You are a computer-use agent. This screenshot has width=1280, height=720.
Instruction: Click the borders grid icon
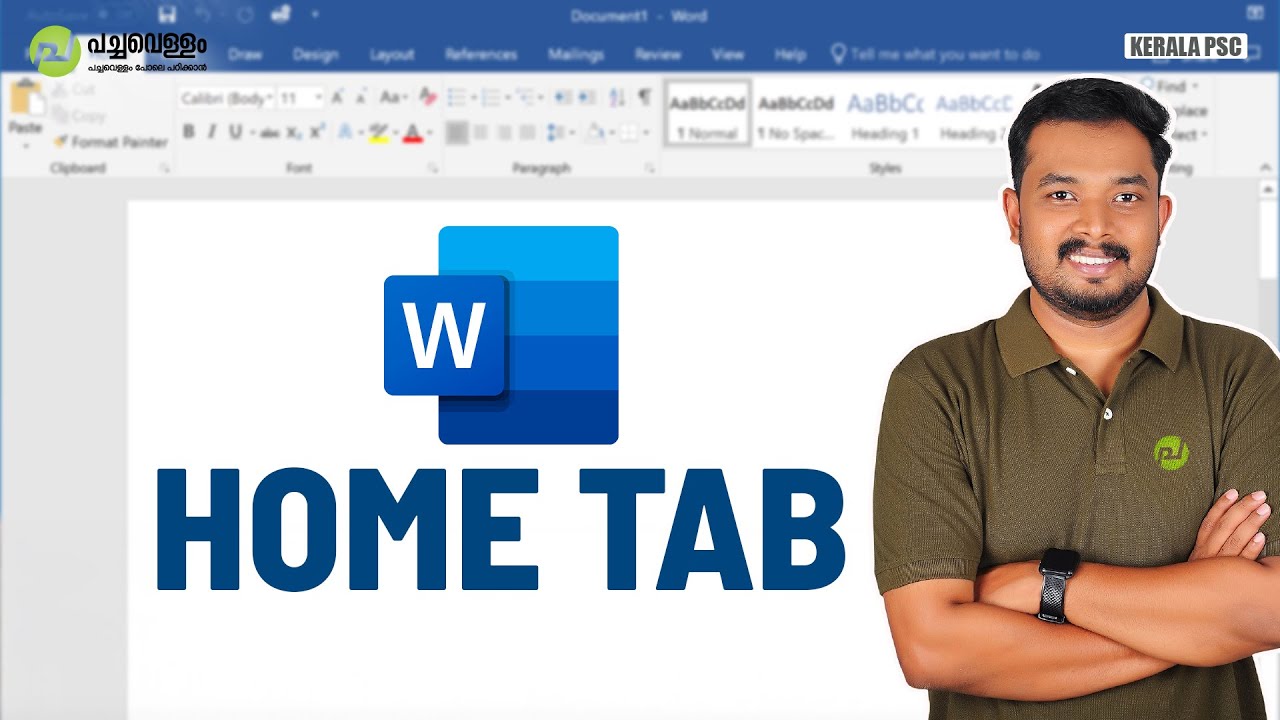tap(628, 132)
